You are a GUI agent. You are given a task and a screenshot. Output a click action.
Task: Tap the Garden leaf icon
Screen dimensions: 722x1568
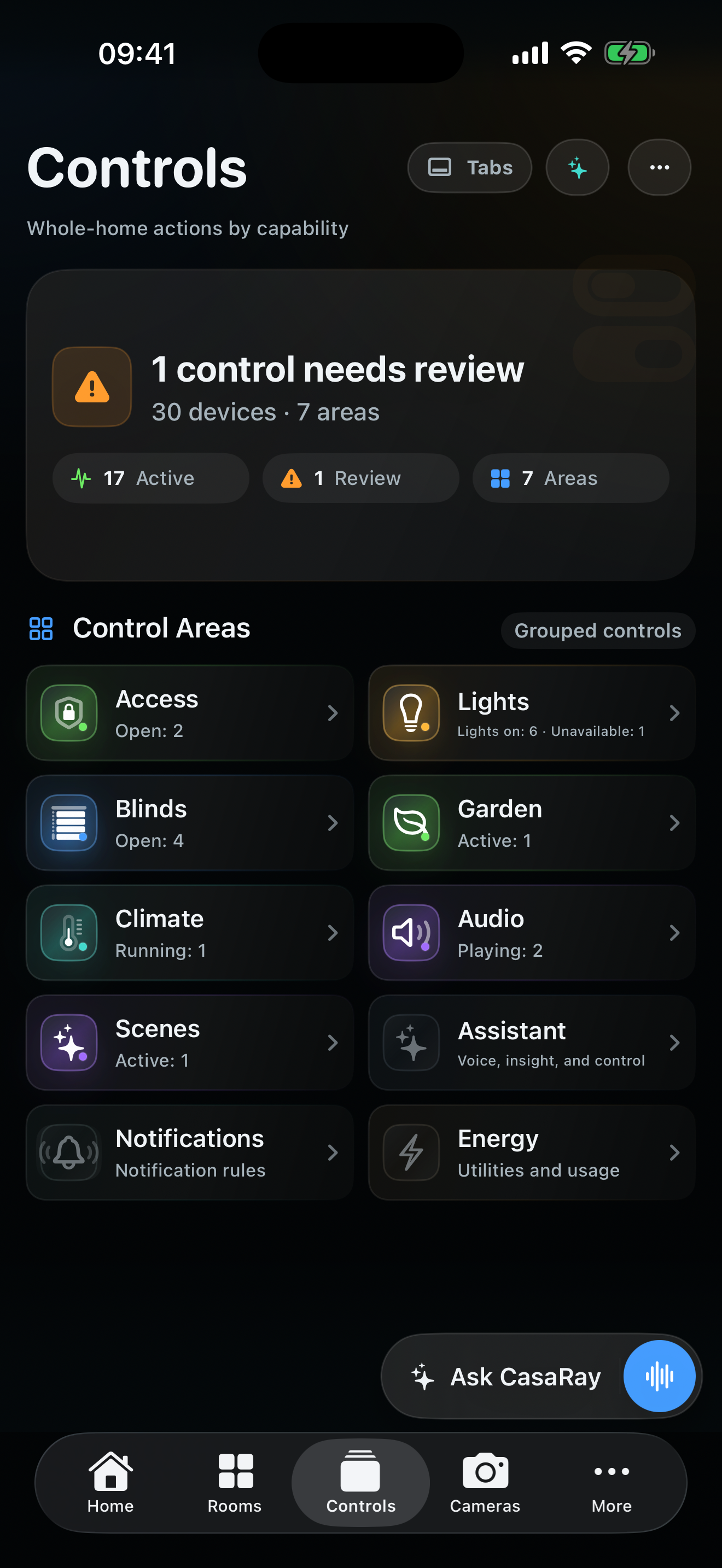coord(411,823)
